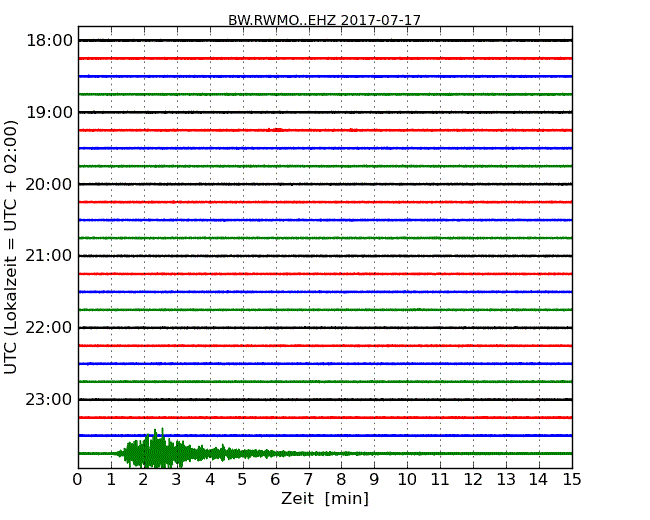
Task: Click the x-axis tick label 13
Action: point(506,479)
